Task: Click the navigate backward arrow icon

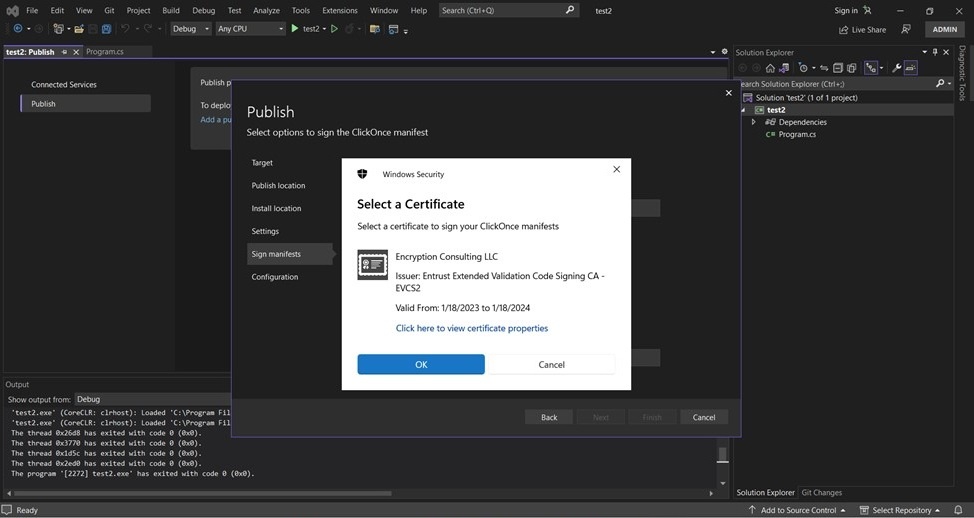Action: coord(18,29)
